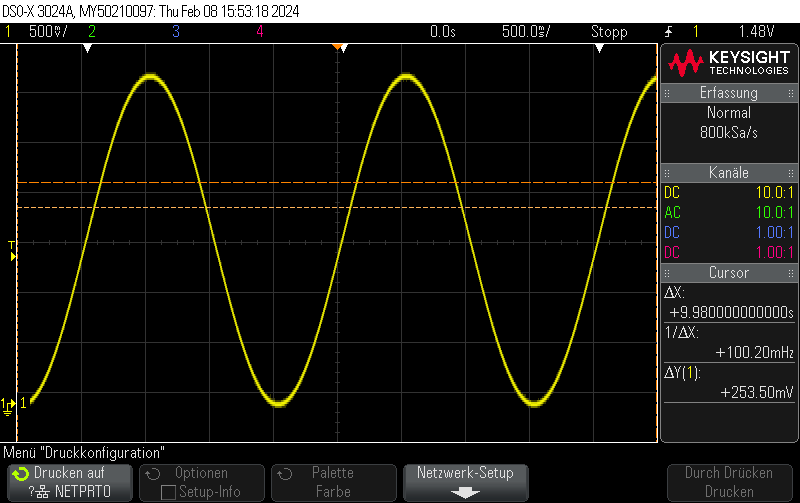
Task: Select channel 4 label in top bar
Action: [x=260, y=32]
